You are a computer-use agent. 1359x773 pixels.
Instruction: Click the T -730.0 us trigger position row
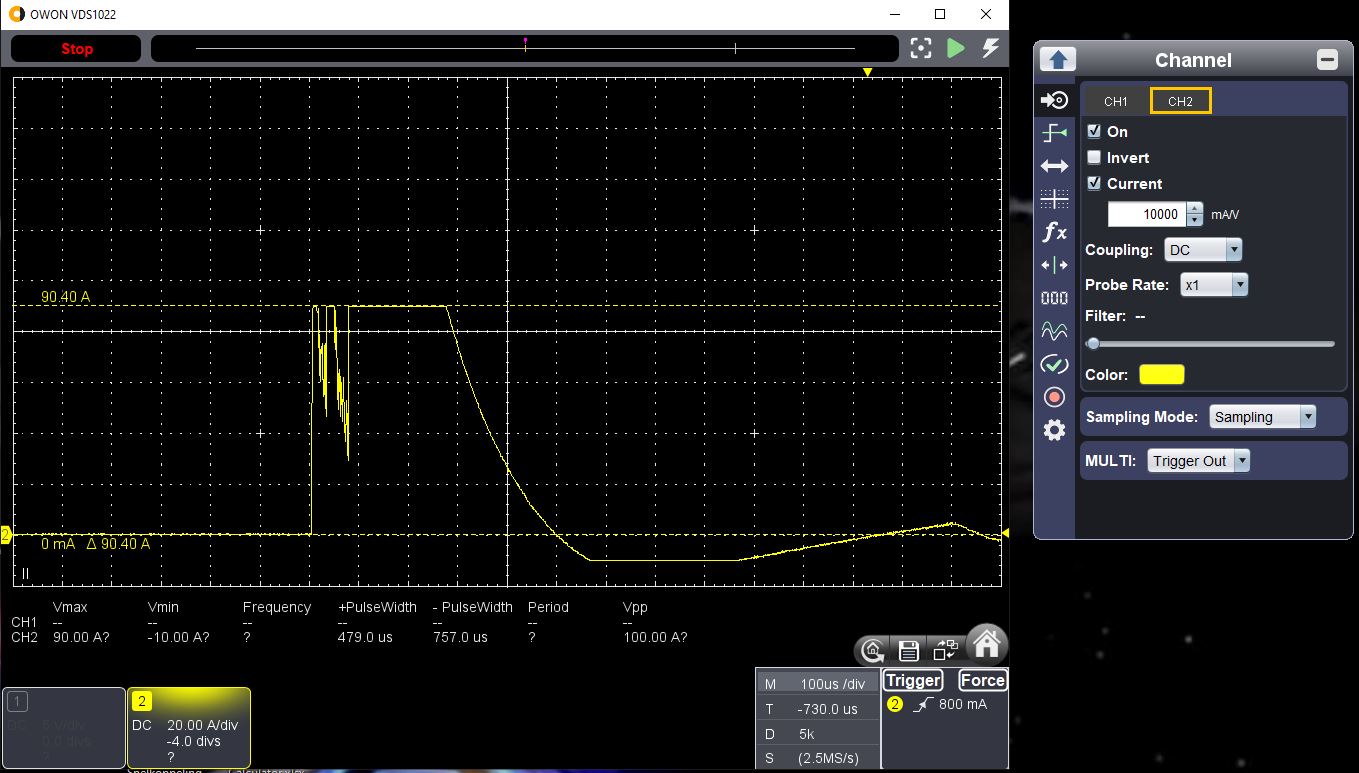[817, 709]
